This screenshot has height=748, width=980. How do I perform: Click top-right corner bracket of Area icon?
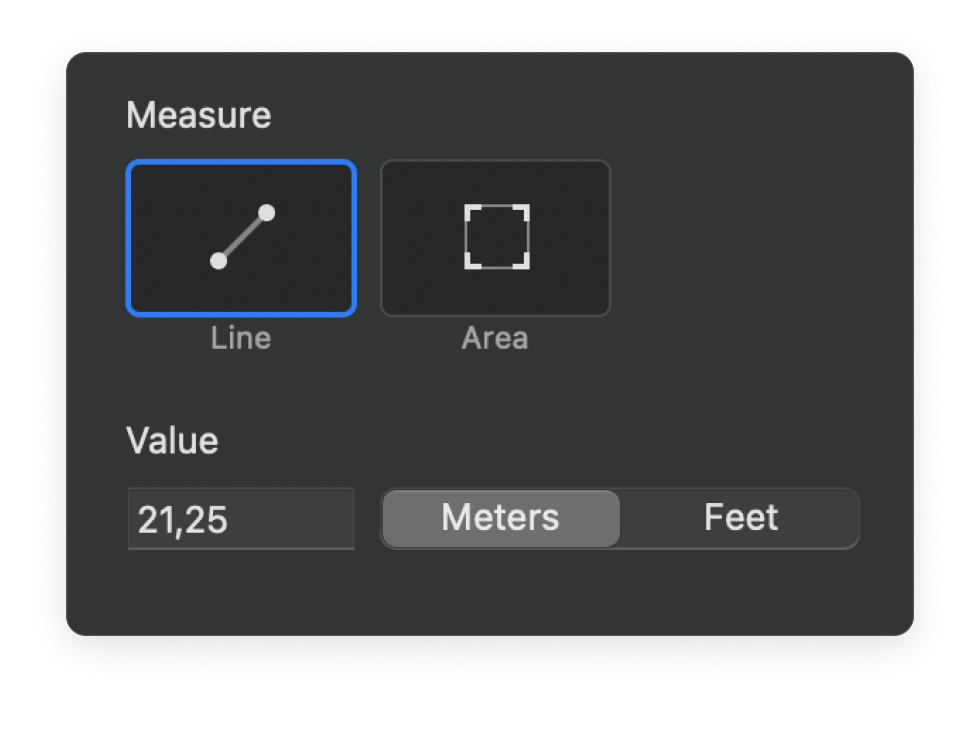click(524, 211)
